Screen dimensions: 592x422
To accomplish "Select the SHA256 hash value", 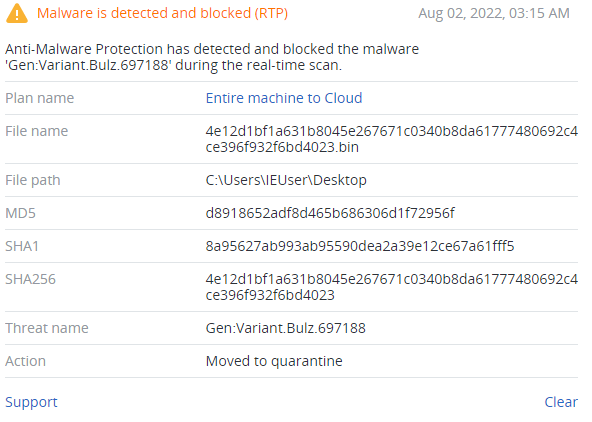I will [392, 287].
